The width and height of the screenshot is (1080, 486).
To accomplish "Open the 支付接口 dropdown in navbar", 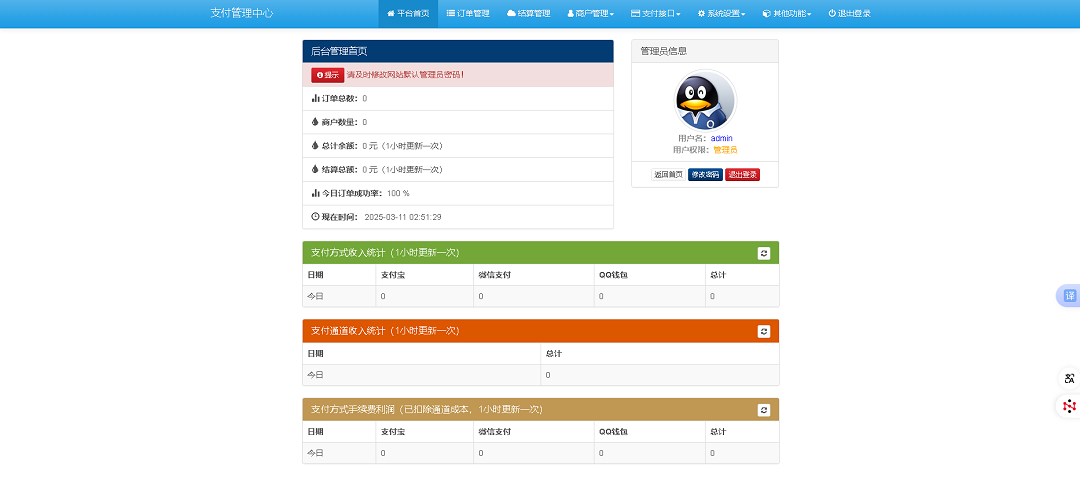I will (655, 14).
